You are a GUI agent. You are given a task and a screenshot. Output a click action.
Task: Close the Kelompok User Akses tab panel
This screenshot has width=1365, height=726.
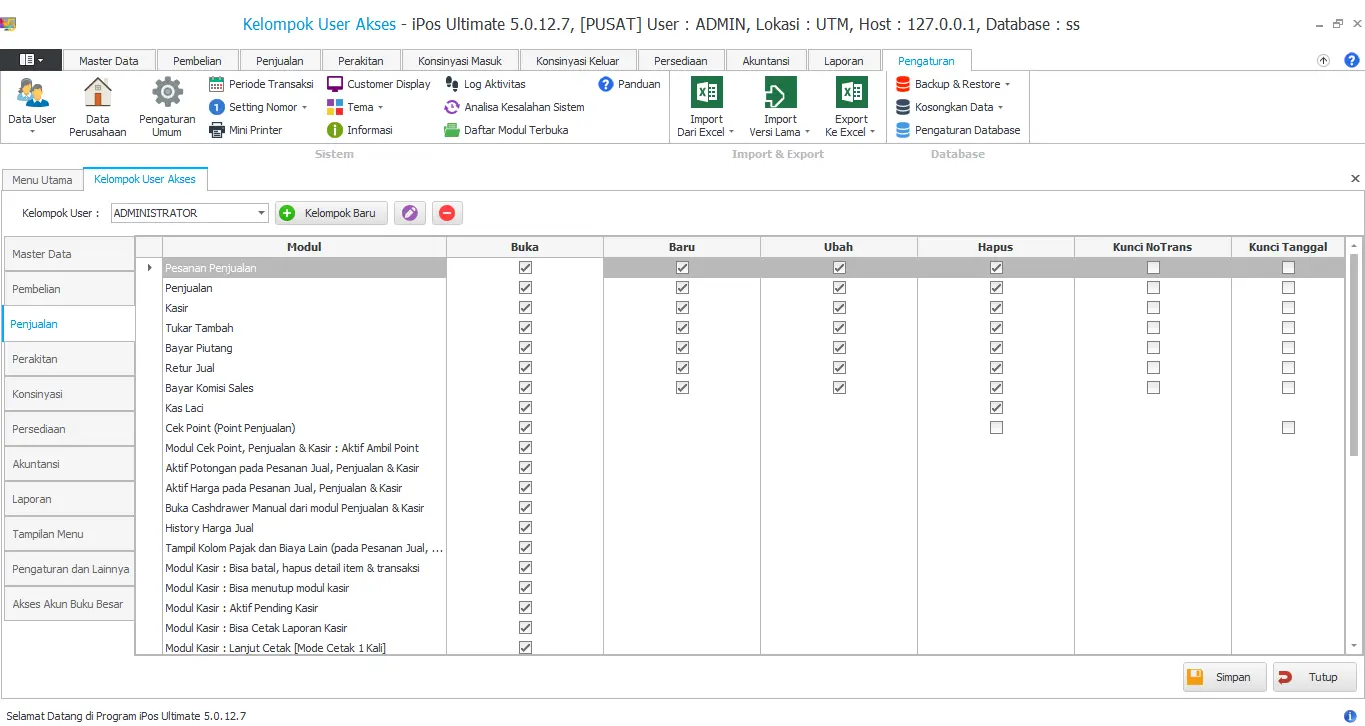pos(1355,179)
